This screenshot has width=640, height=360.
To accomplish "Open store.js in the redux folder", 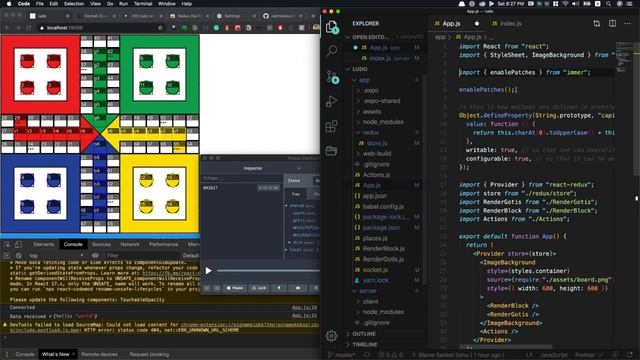I will tap(377, 143).
